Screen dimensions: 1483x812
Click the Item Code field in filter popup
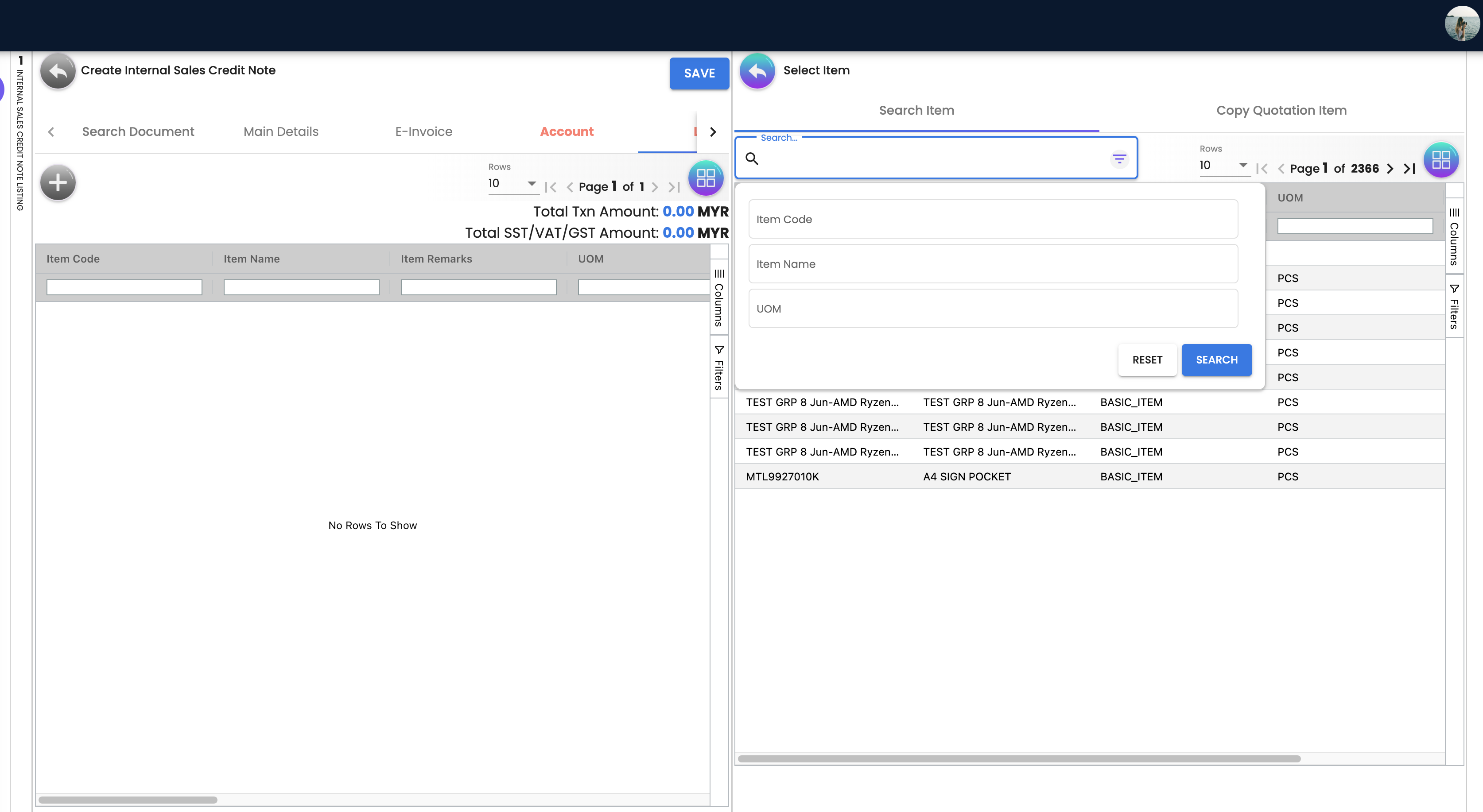[x=993, y=219]
